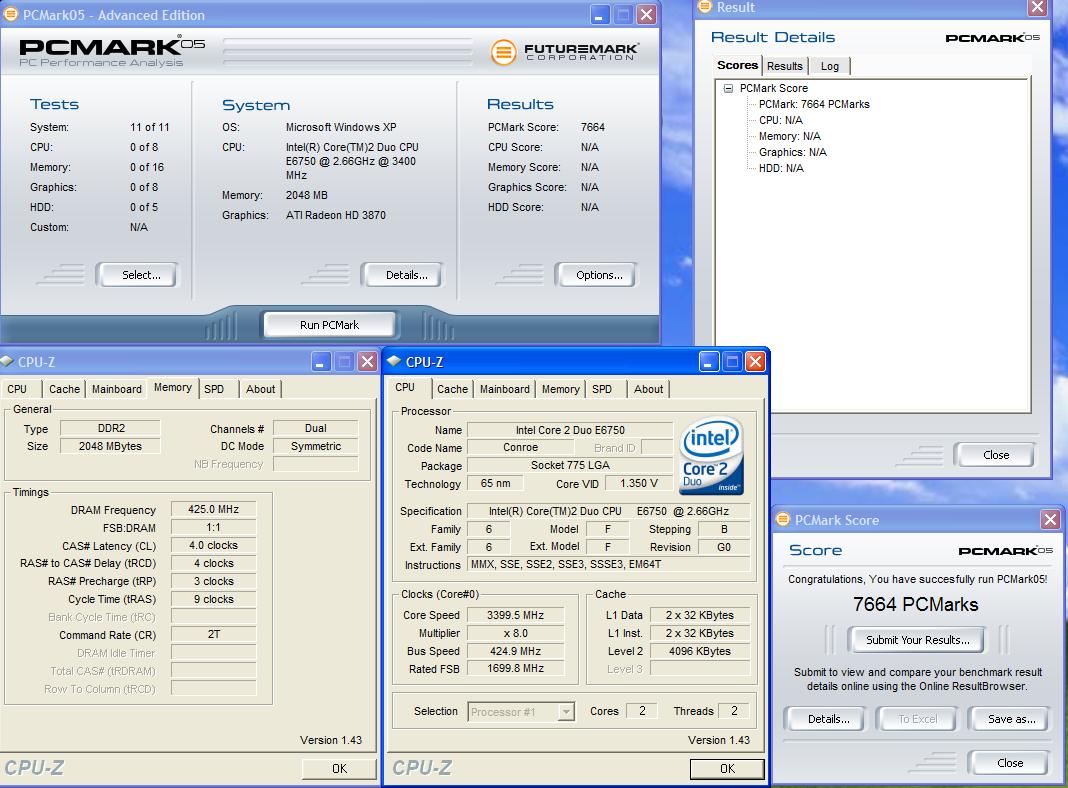Open Mainboard tab in front CPU-Z window

(504, 389)
